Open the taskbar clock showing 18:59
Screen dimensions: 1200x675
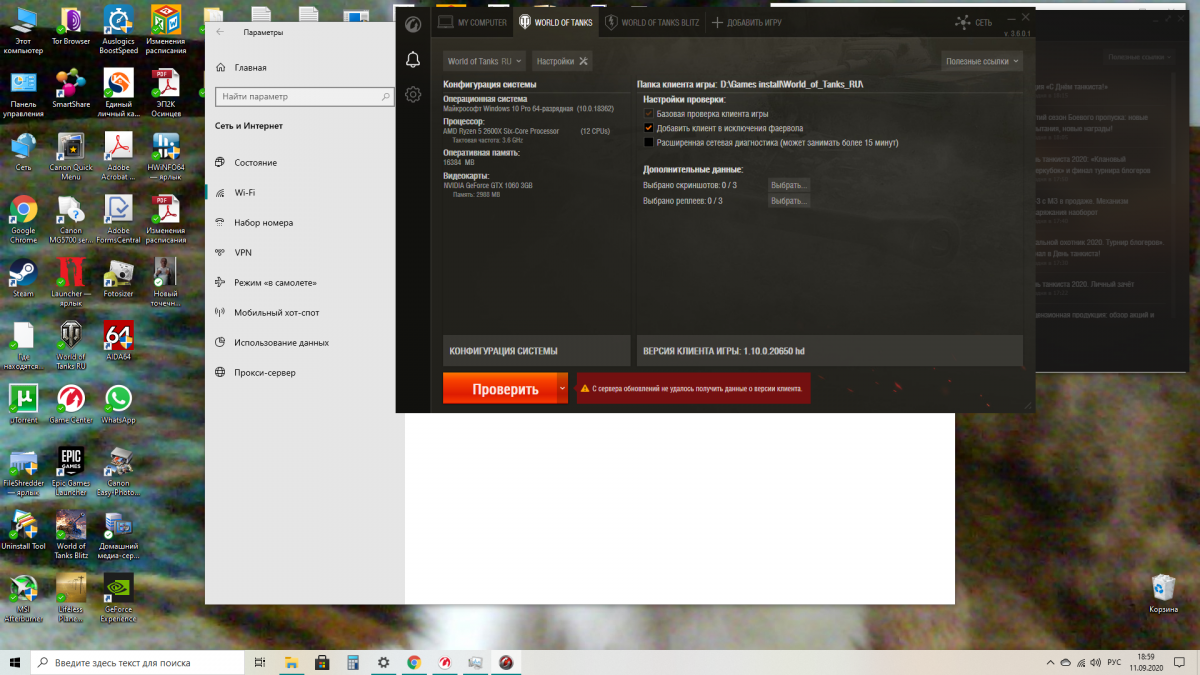pos(1146,663)
